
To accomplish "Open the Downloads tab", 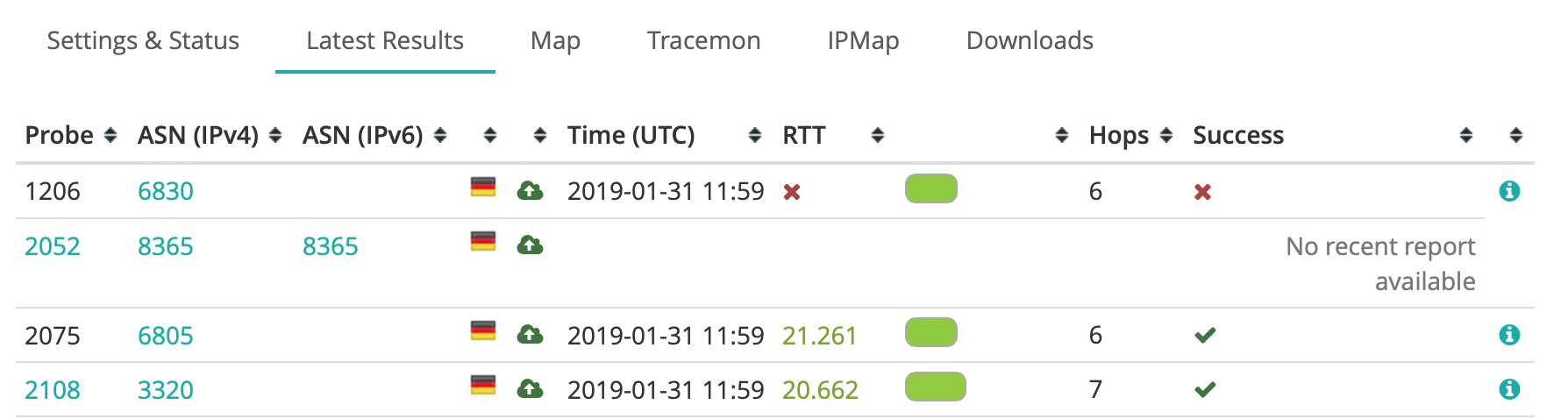I will click(1030, 40).
